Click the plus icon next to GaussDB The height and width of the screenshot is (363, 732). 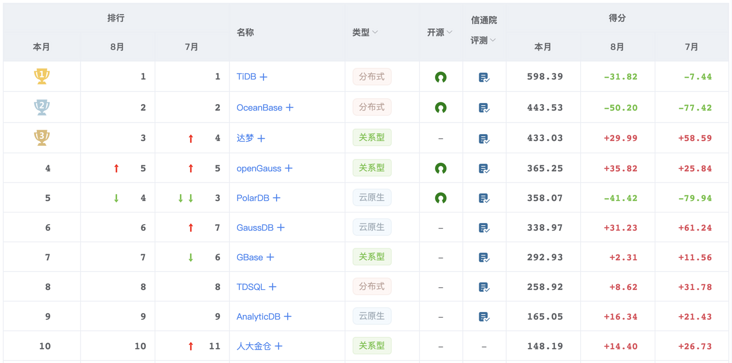[x=281, y=228]
